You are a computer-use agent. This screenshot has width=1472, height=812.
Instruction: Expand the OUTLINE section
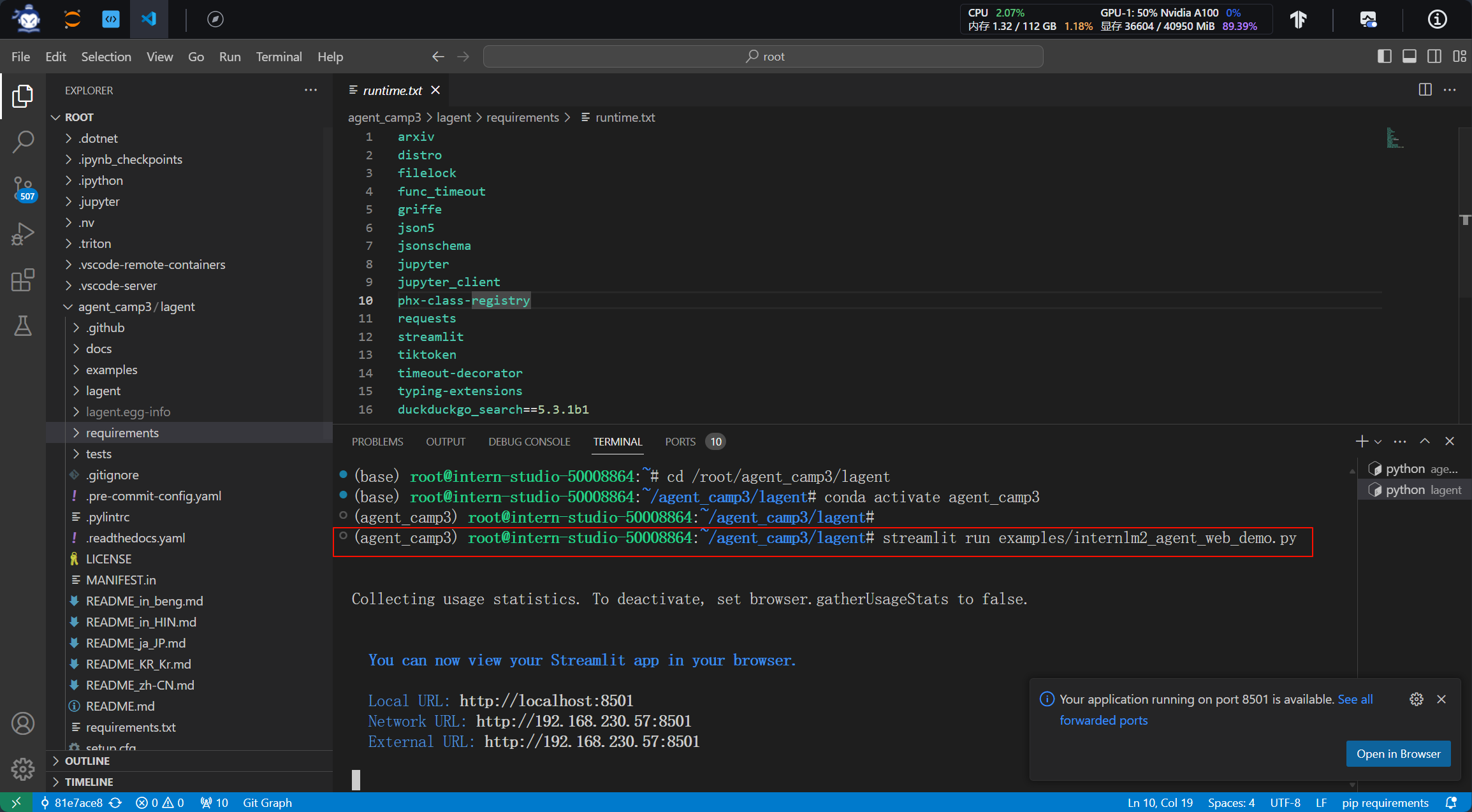tap(87, 761)
